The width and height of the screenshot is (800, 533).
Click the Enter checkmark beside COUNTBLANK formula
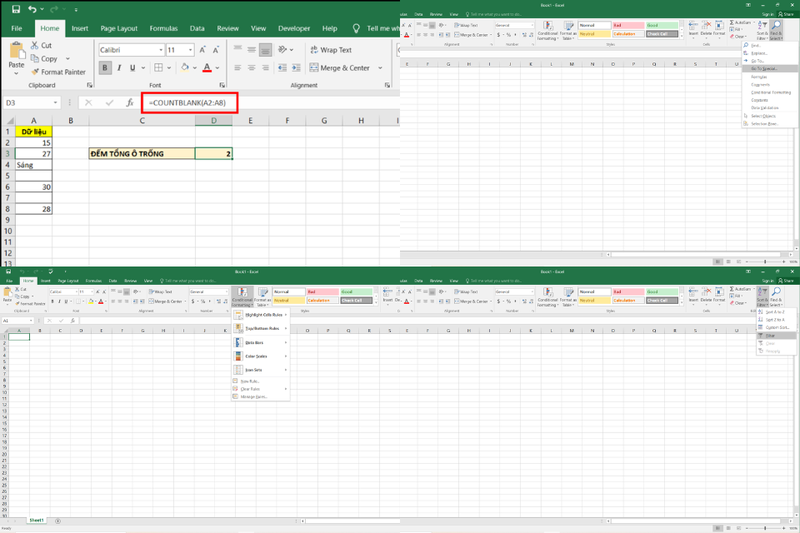tap(109, 103)
